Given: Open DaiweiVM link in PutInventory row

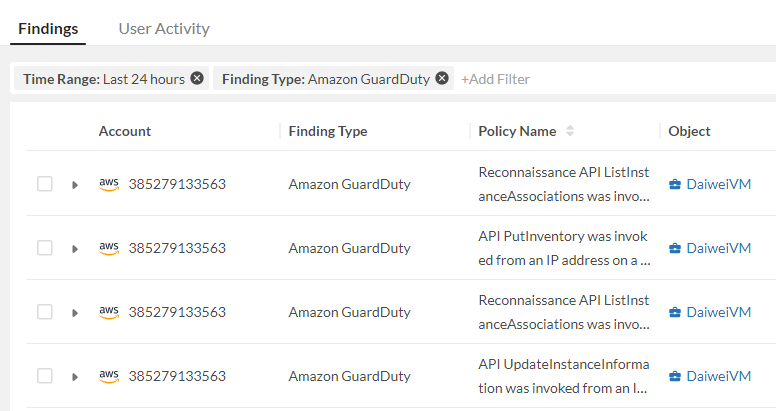Looking at the screenshot, I should tap(718, 248).
